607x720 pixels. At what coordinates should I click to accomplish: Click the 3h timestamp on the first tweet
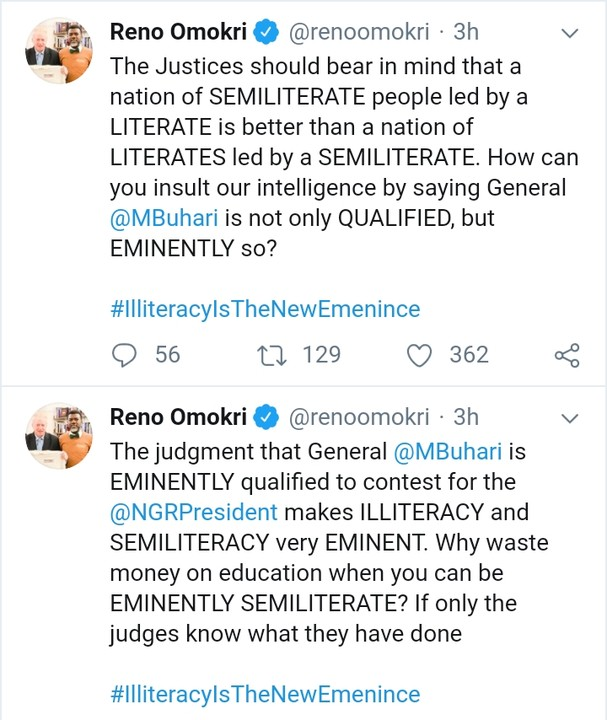[466, 33]
